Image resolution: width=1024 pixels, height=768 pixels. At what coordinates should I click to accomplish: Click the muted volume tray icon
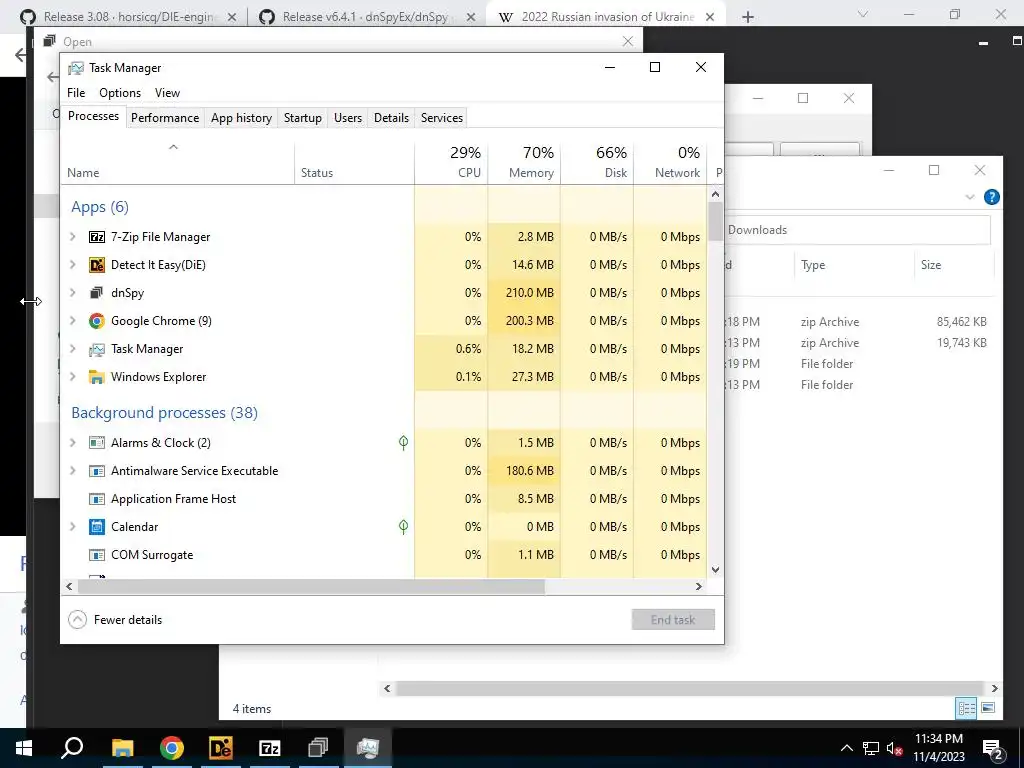(x=894, y=748)
